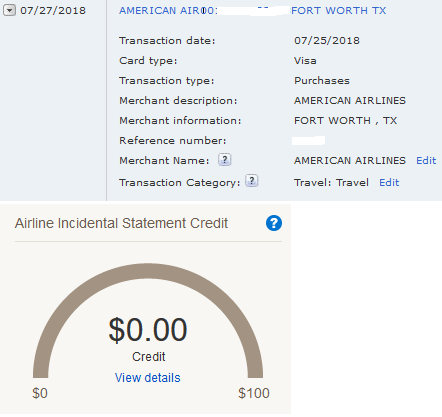
Task: Click the Reference number label
Action: [173, 141]
